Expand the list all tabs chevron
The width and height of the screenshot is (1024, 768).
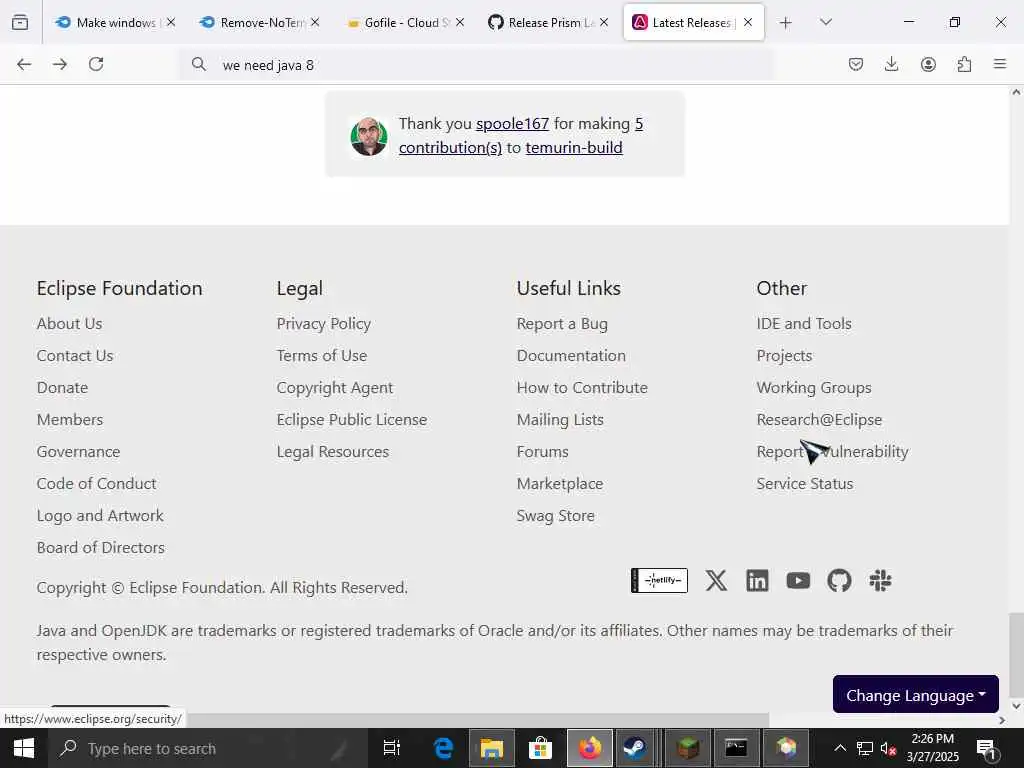coord(825,22)
